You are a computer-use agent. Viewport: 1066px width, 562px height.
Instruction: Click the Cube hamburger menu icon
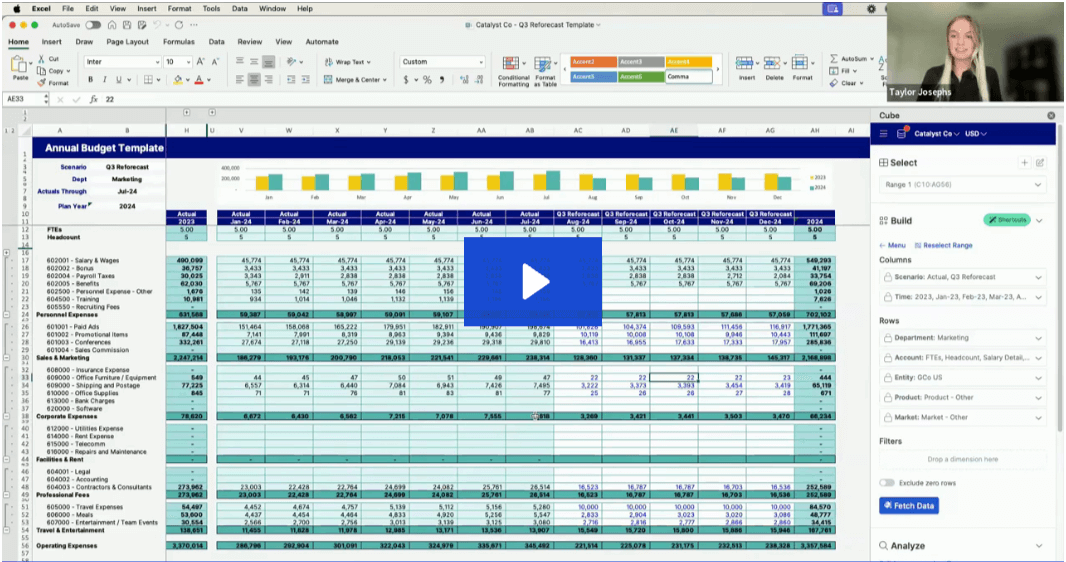click(884, 133)
